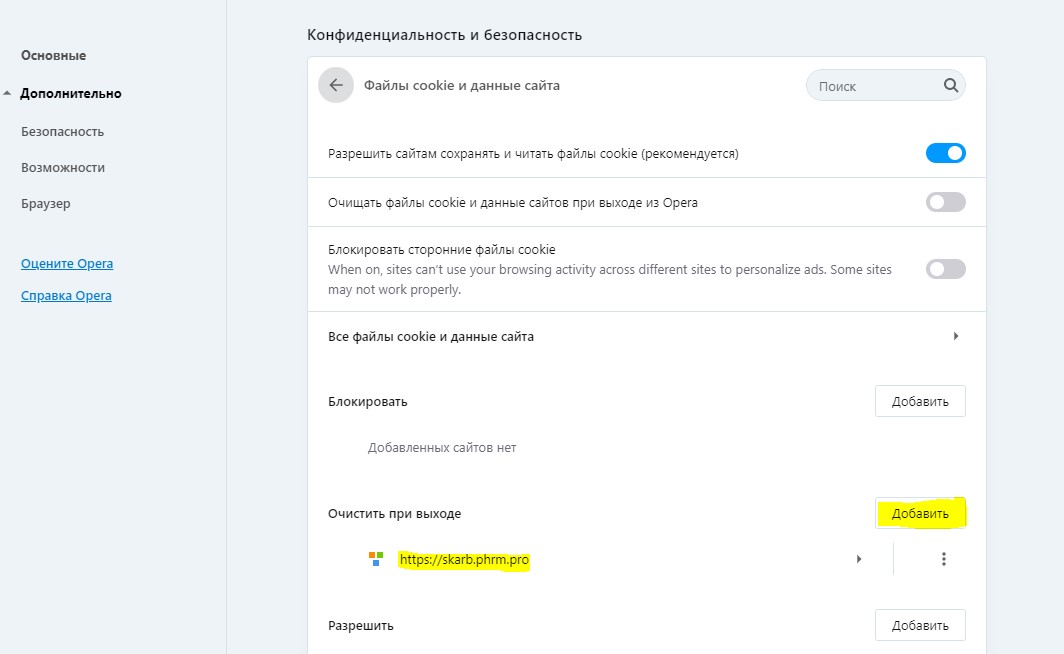Enable clearing cookies on Opera exit

[945, 202]
